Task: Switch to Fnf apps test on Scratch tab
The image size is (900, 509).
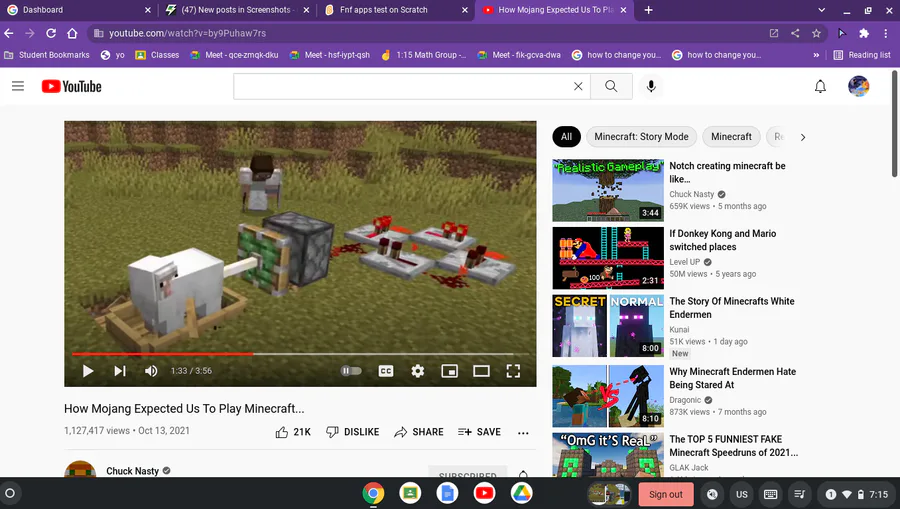Action: 394,10
